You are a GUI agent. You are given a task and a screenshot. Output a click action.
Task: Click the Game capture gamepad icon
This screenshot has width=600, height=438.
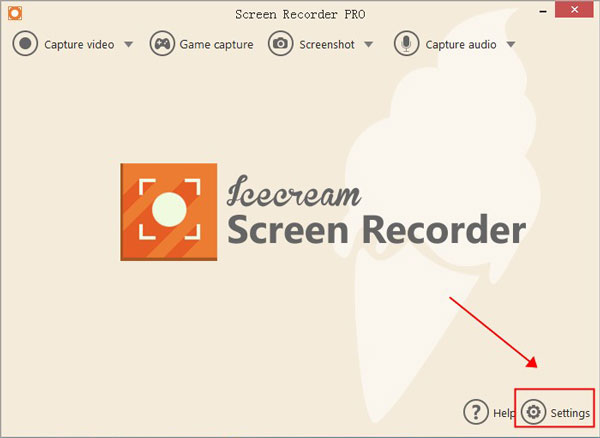pyautogui.click(x=162, y=44)
